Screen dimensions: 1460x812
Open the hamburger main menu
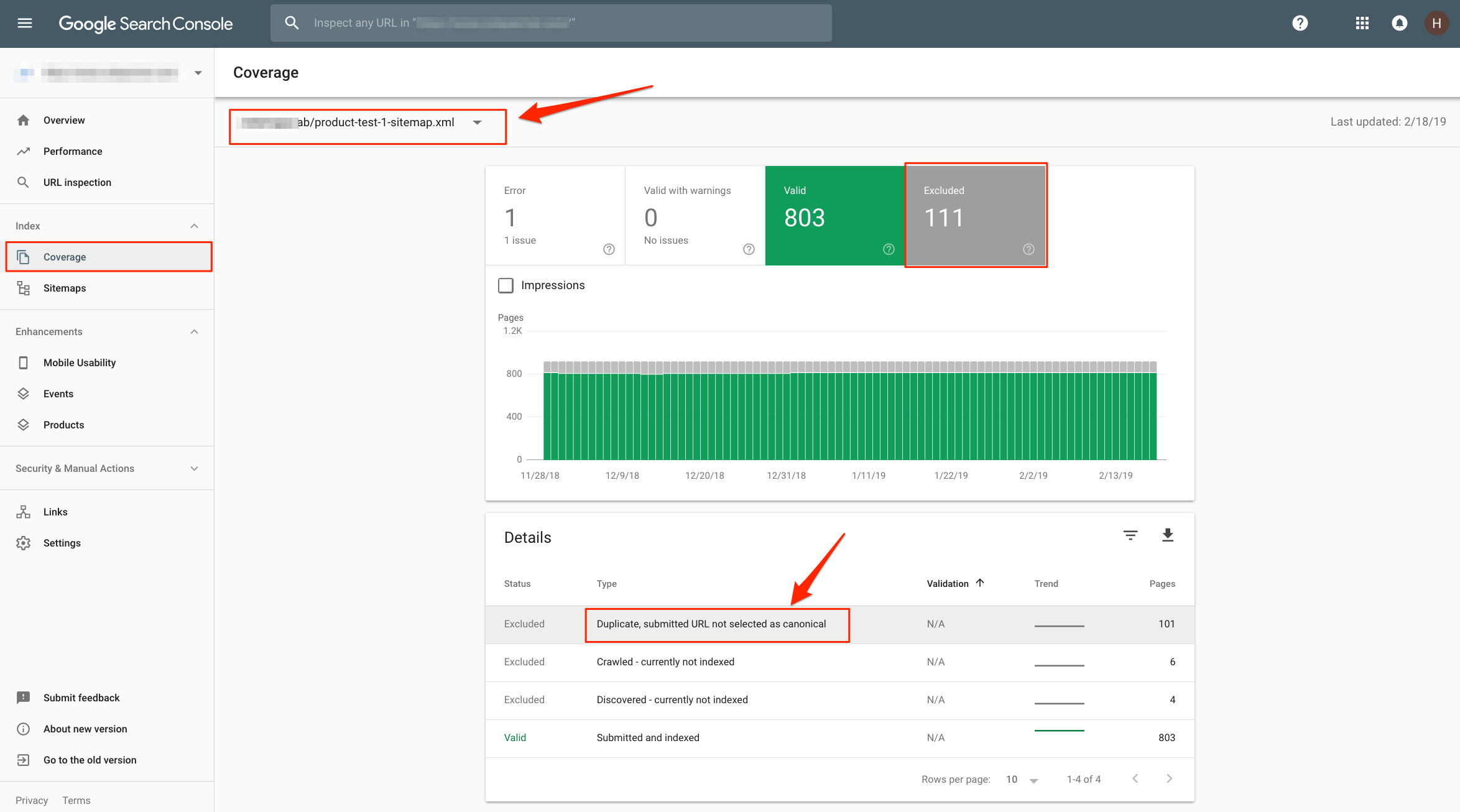click(25, 23)
